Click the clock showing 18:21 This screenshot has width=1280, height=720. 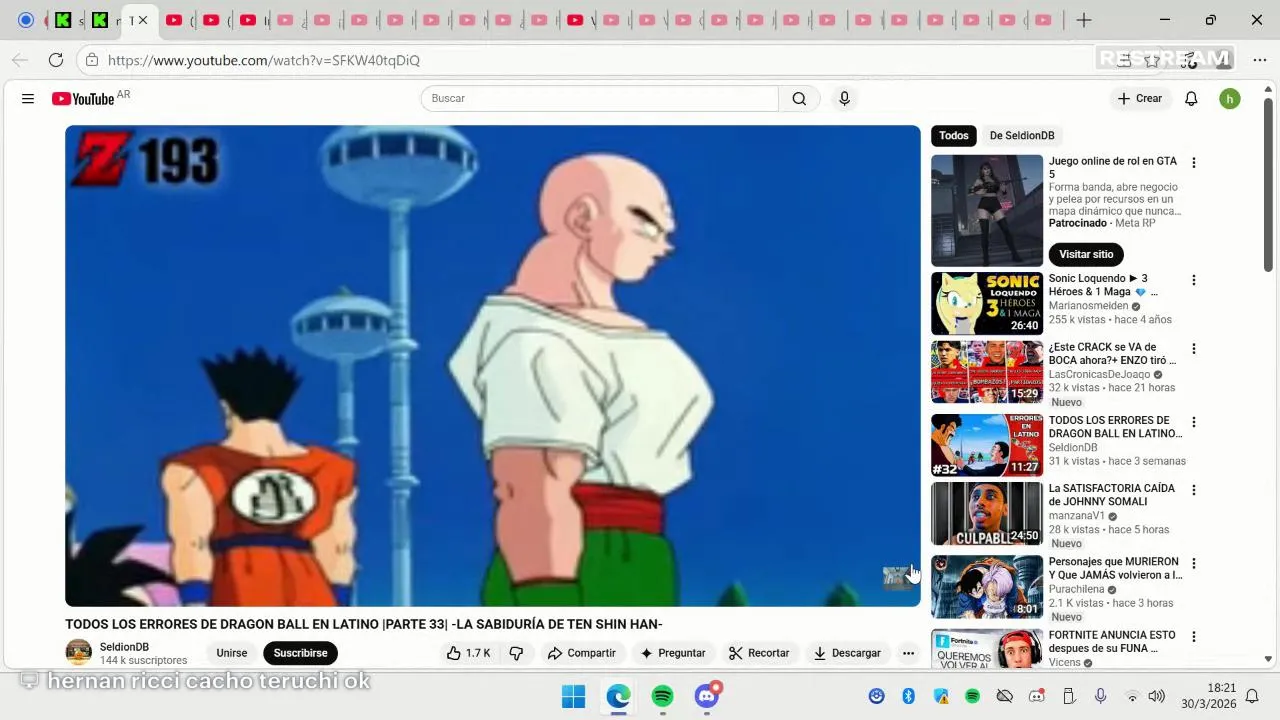[x=1222, y=688]
